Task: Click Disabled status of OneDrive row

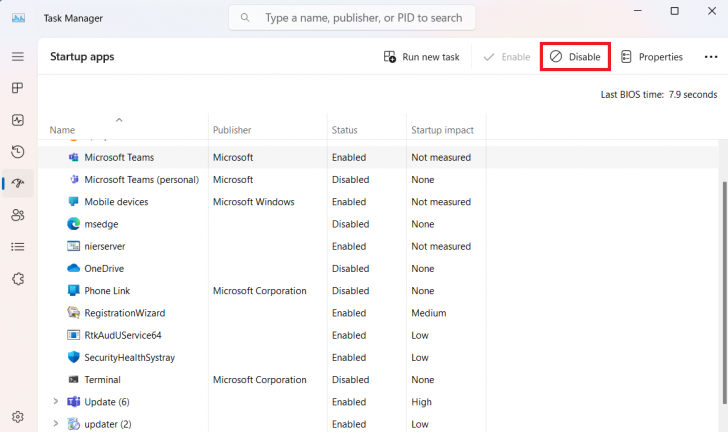Action: [x=351, y=268]
